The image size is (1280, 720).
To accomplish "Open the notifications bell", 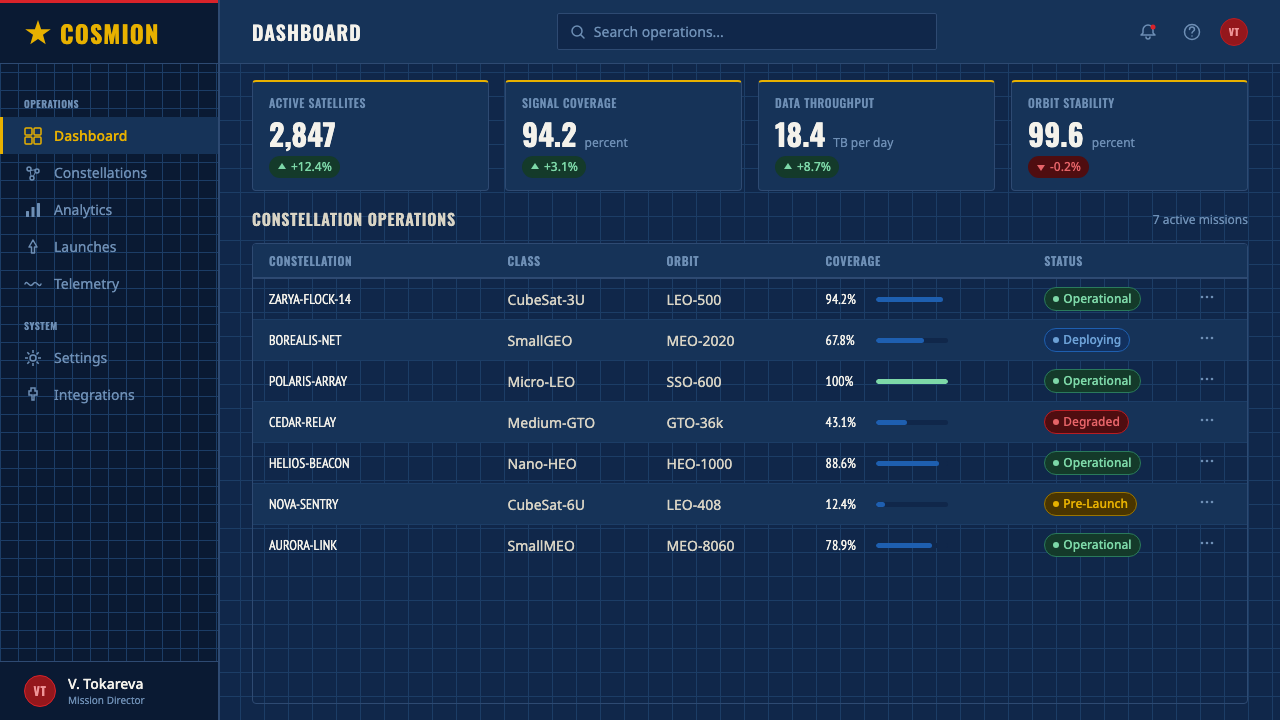I will (x=1148, y=32).
